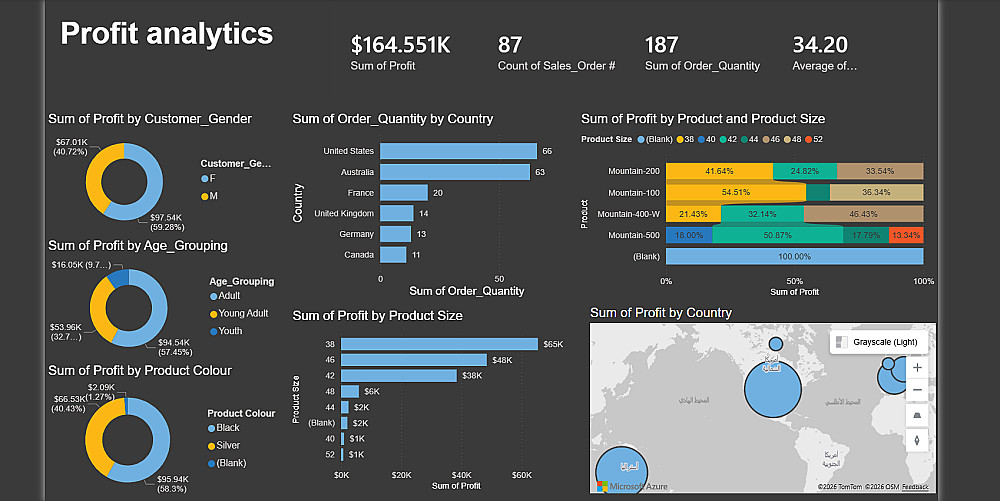Select the Silver product colour legend
Viewport: 1000px width, 501px height.
pos(224,446)
